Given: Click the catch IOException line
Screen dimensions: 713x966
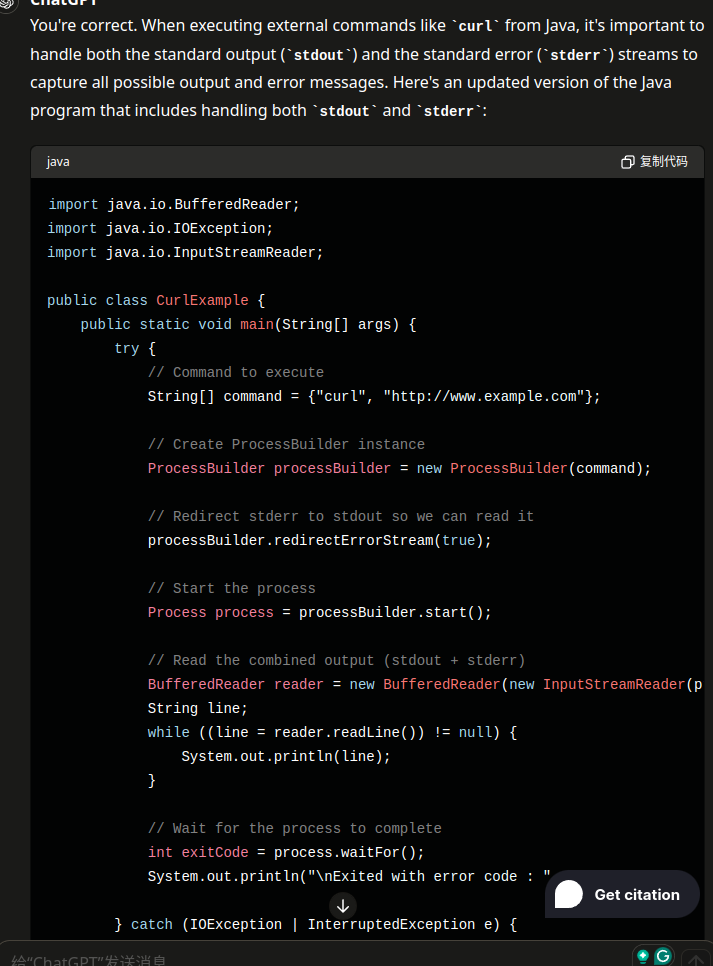Looking at the screenshot, I should pyautogui.click(x=315, y=924).
